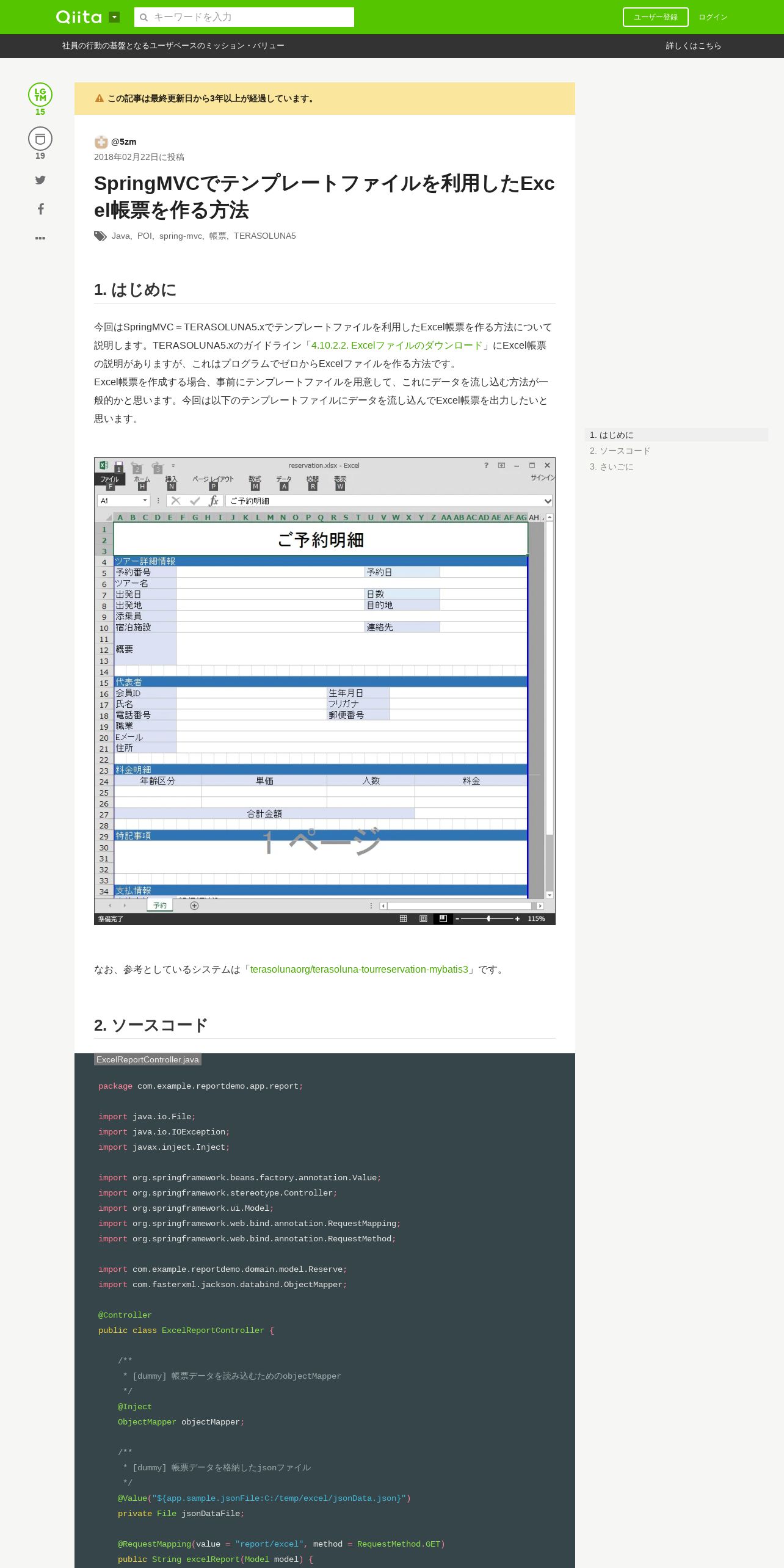This screenshot has width=784, height=1568.
Task: Click the Excel template screenshot image
Action: tap(325, 691)
